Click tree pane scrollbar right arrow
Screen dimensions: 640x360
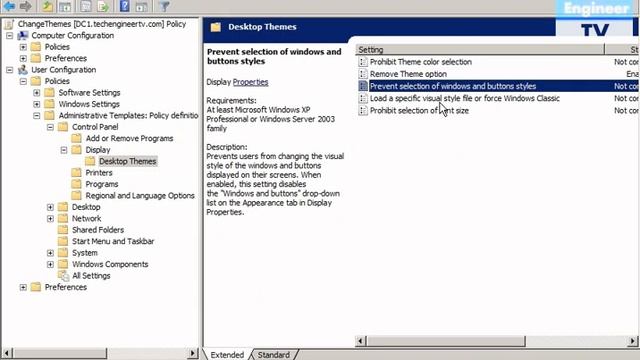click(x=193, y=353)
